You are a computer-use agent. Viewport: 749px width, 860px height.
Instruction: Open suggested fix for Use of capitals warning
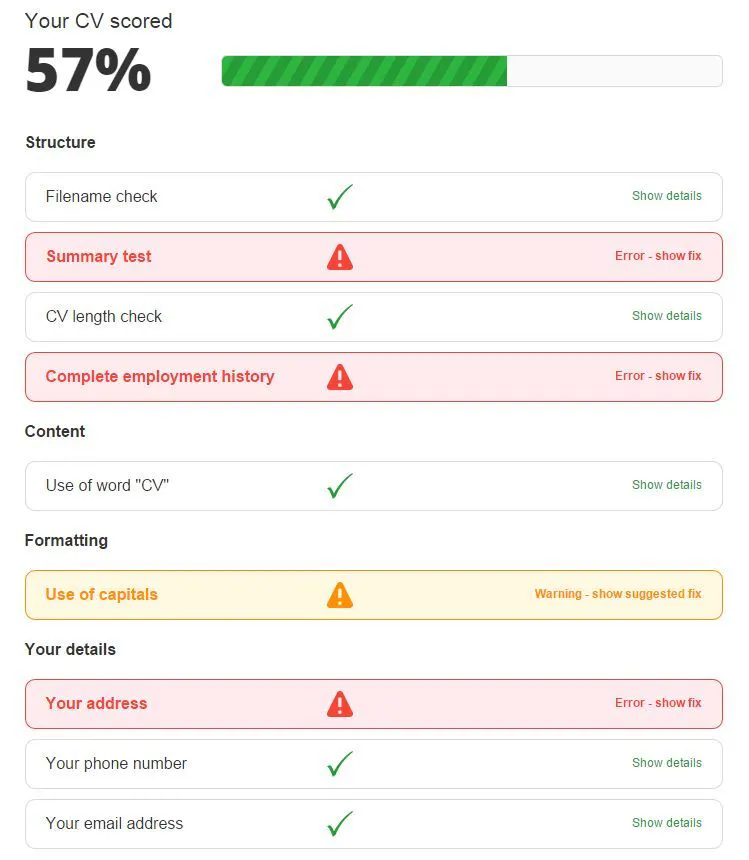619,594
